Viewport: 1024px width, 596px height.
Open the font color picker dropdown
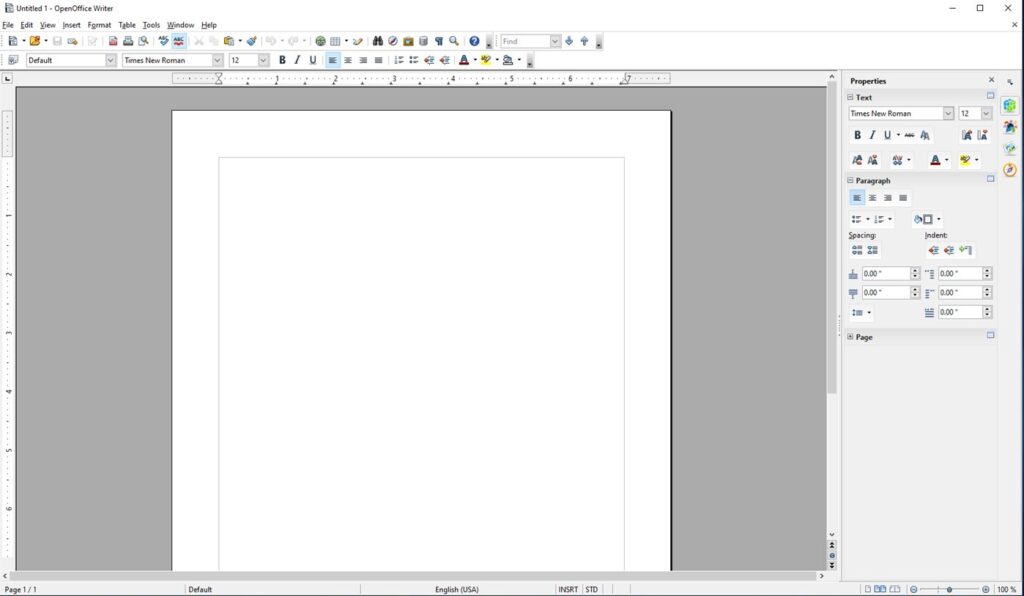[474, 60]
